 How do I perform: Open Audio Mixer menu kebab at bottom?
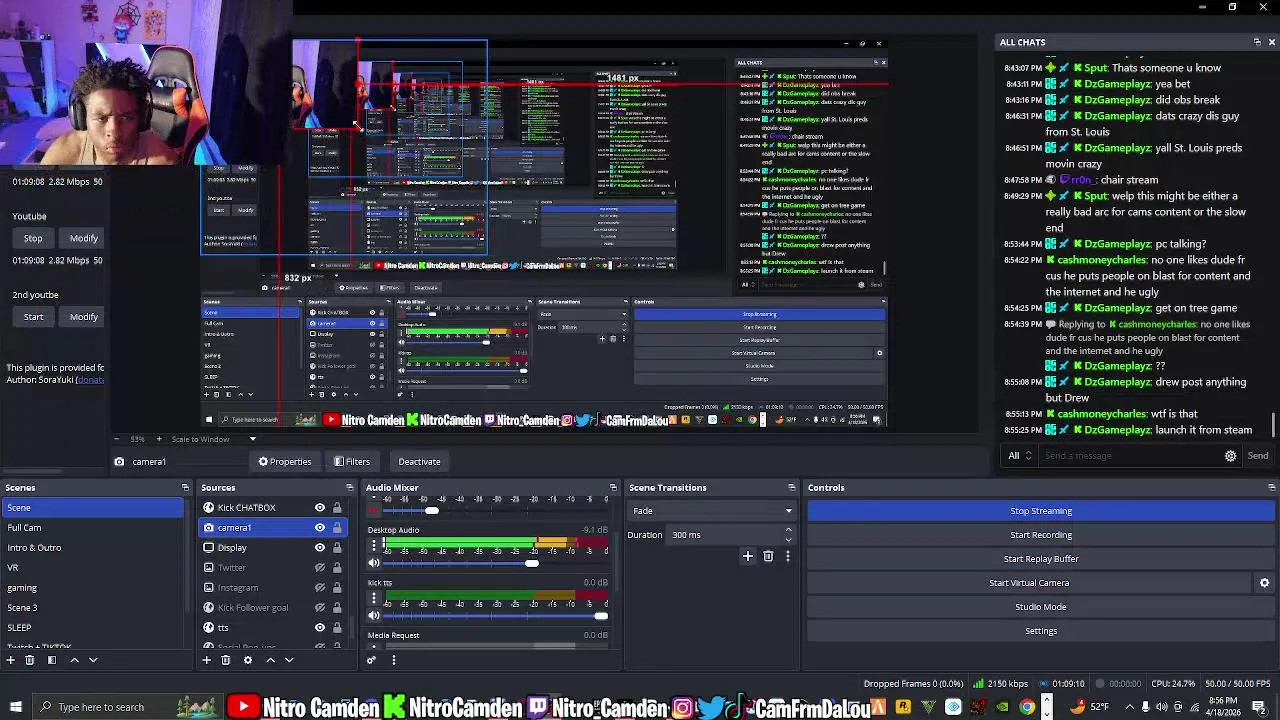393,660
